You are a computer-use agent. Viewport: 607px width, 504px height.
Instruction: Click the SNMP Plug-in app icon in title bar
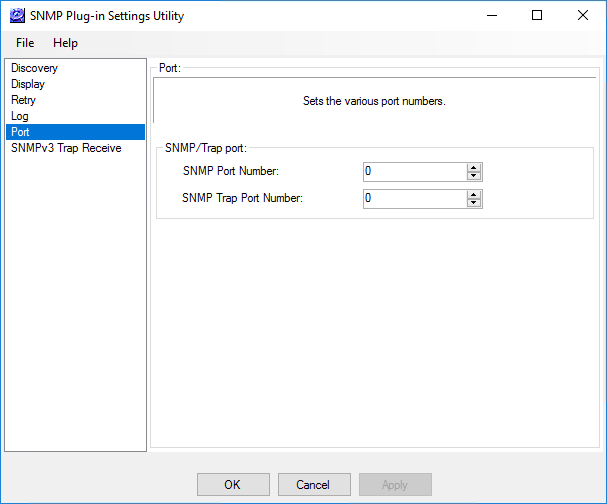tap(16, 16)
